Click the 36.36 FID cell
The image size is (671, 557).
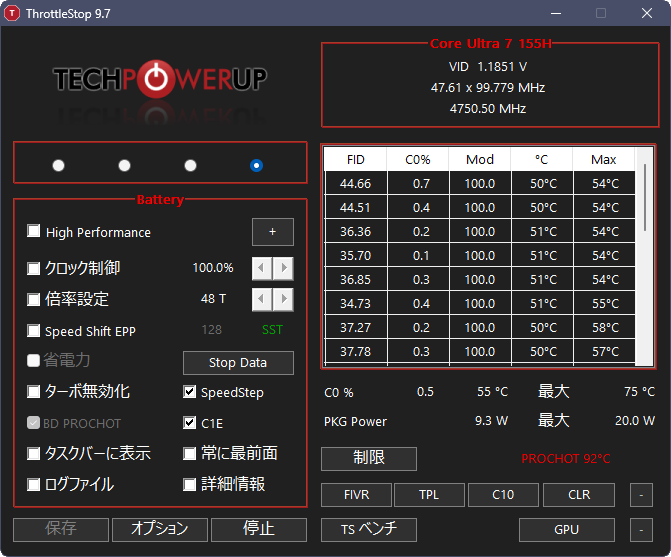tap(356, 231)
